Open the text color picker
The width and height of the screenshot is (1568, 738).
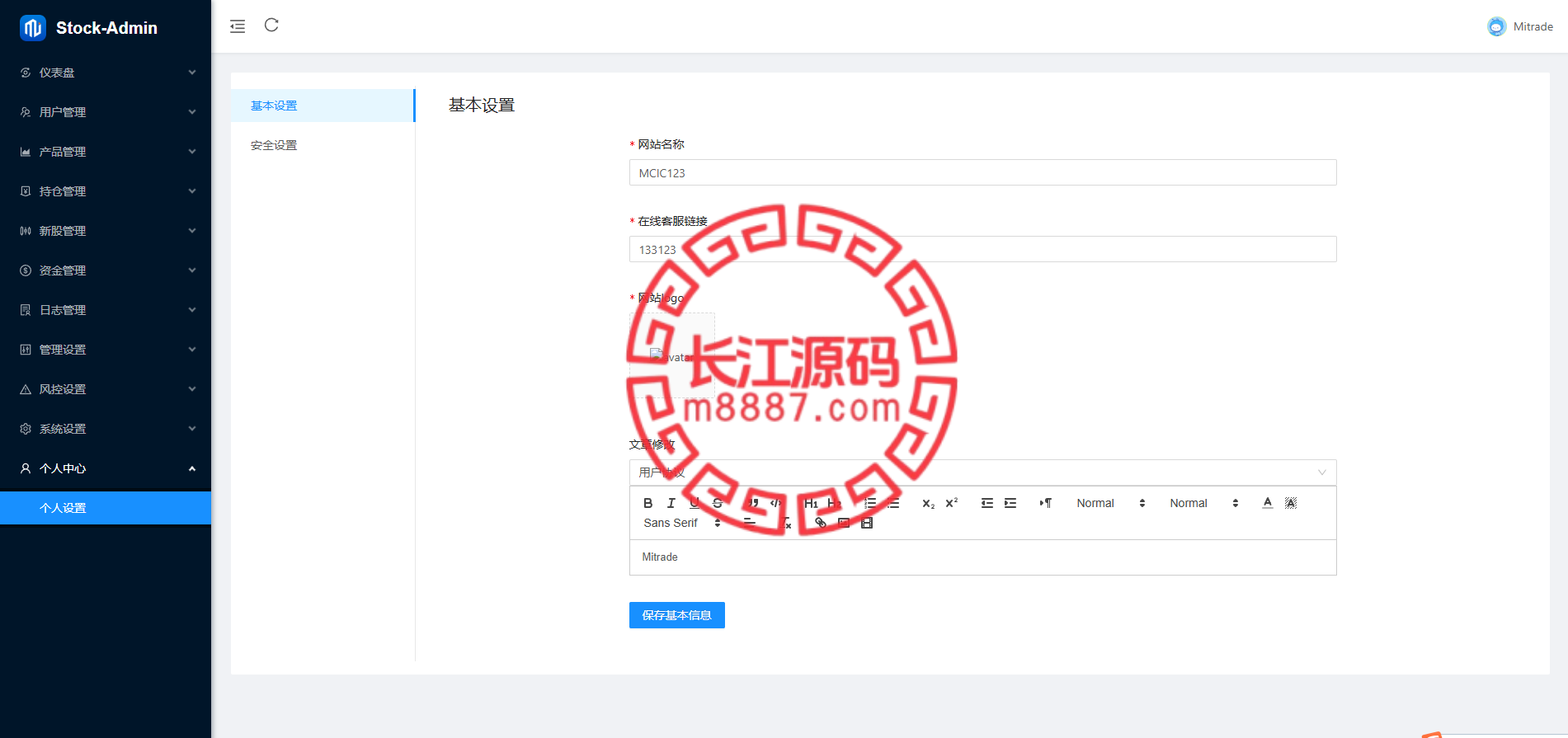[1268, 503]
